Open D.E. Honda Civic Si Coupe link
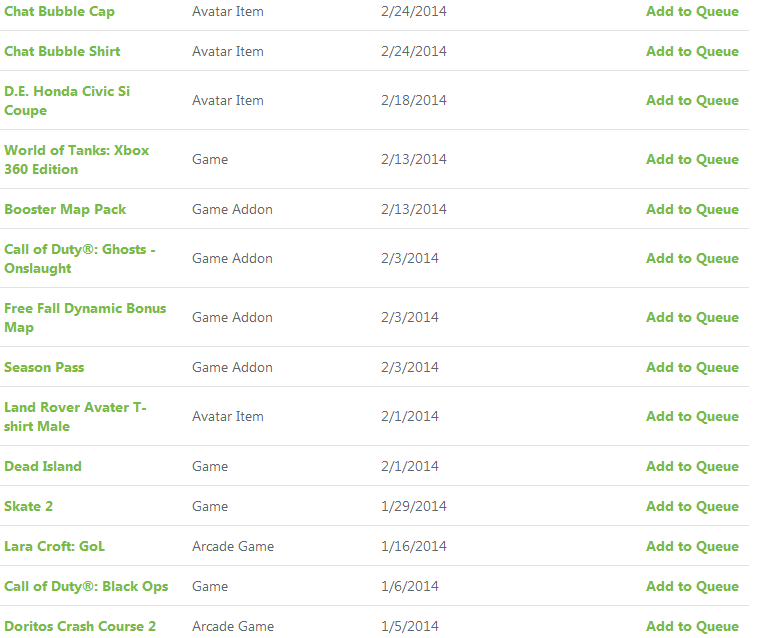The image size is (758, 638). [x=67, y=101]
